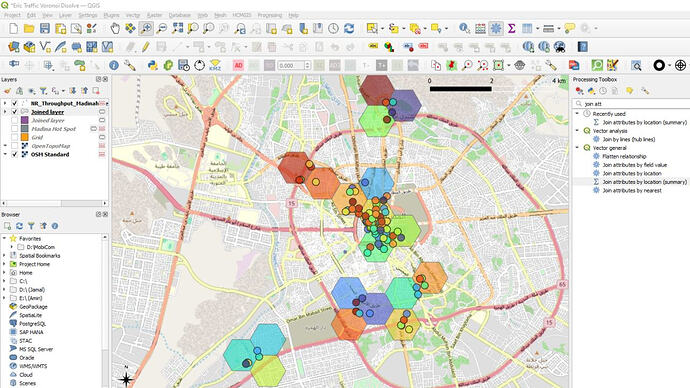
Task: Enable the italic purple Joined layer checkbox
Action: pos(15,120)
